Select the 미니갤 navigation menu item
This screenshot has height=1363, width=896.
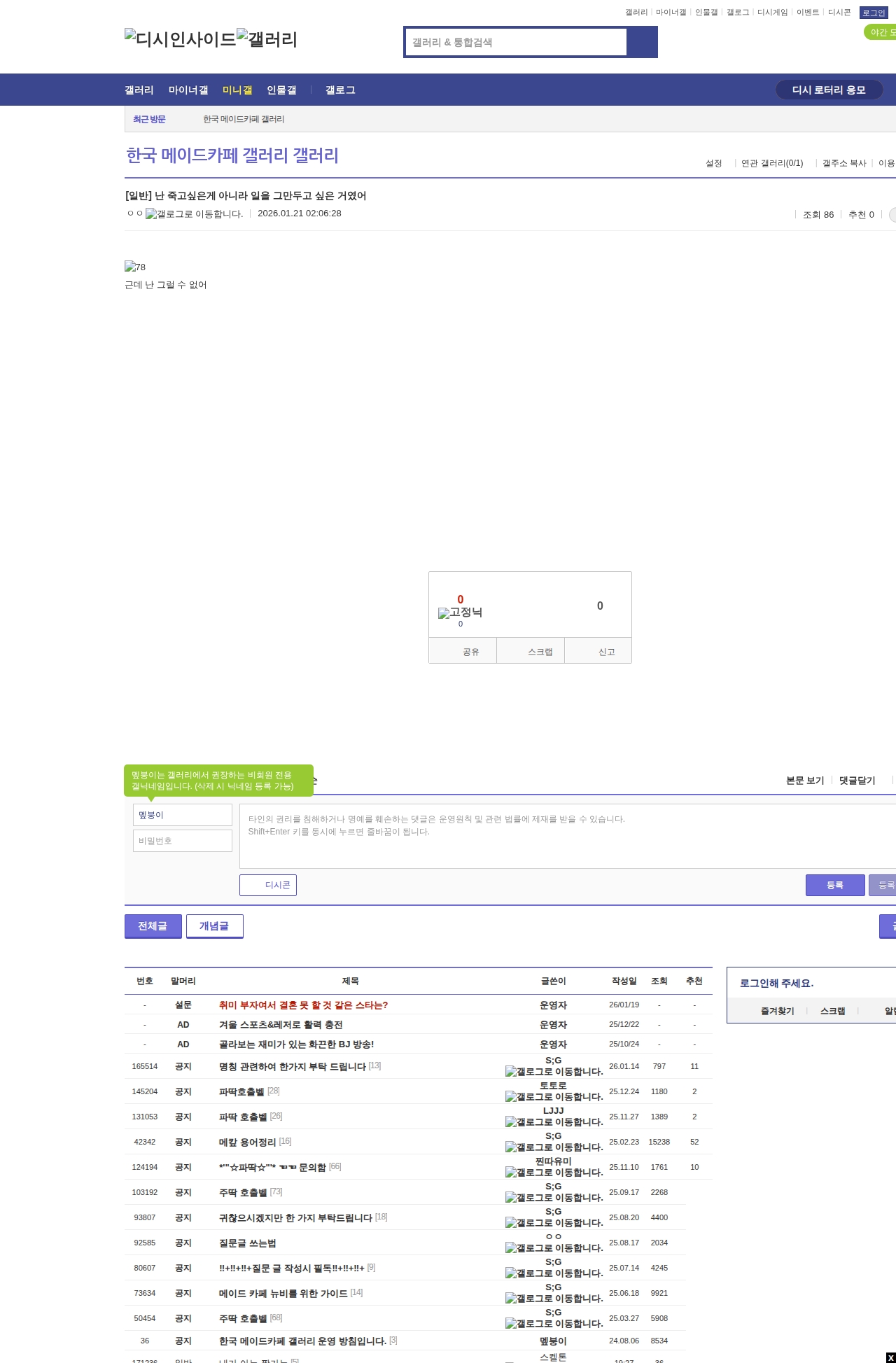click(237, 90)
